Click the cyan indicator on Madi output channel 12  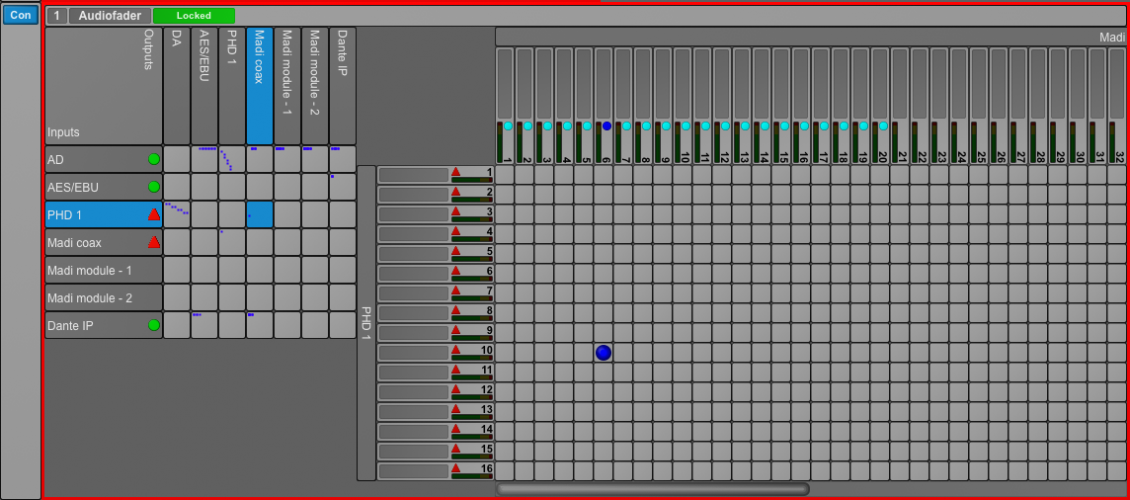coord(726,126)
